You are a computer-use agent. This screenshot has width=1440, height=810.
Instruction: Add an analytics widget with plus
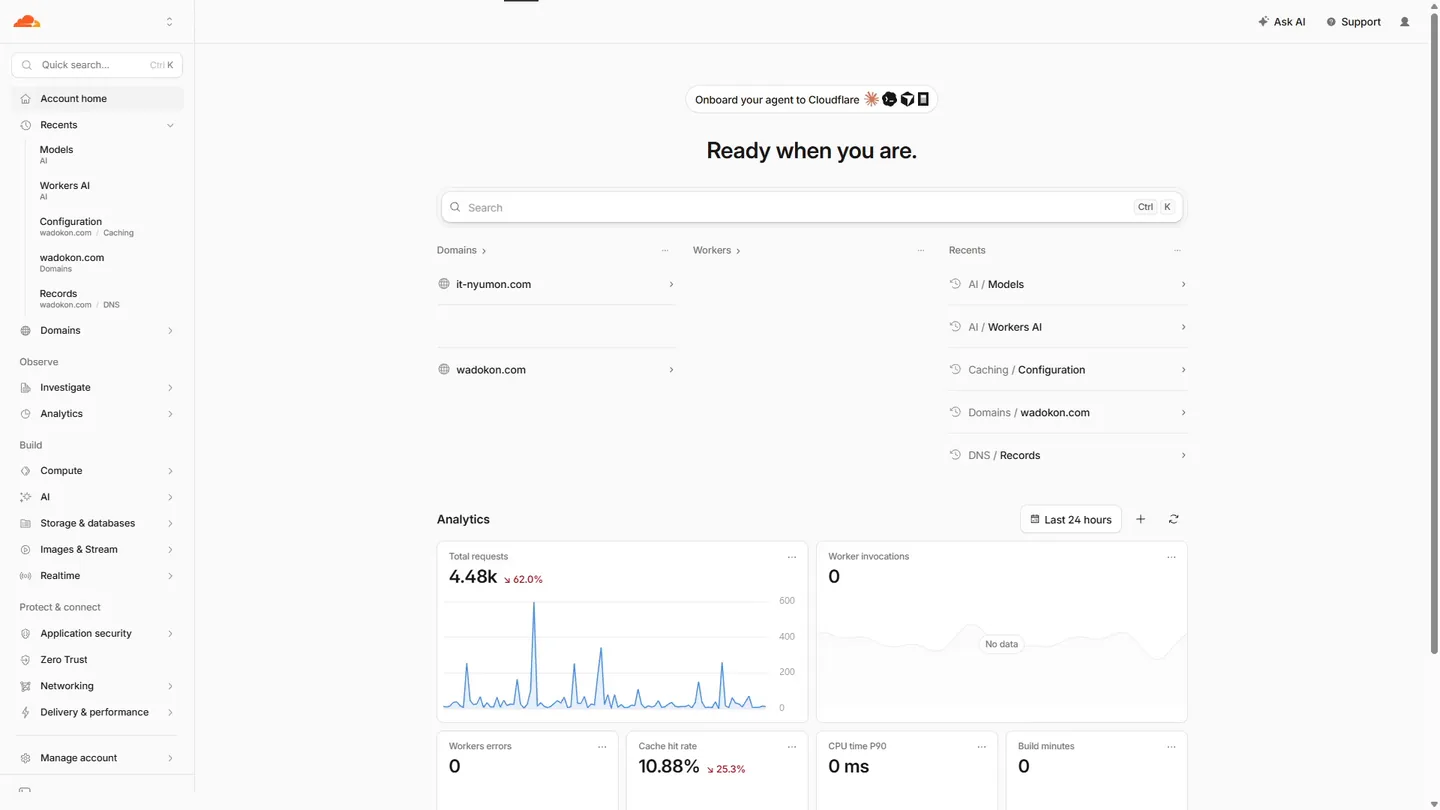point(1141,520)
